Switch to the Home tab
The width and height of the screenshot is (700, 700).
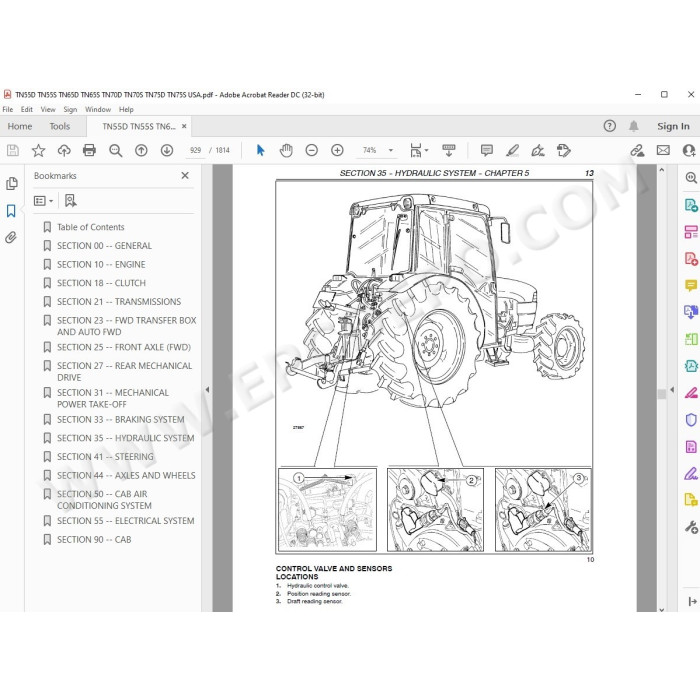click(x=20, y=126)
